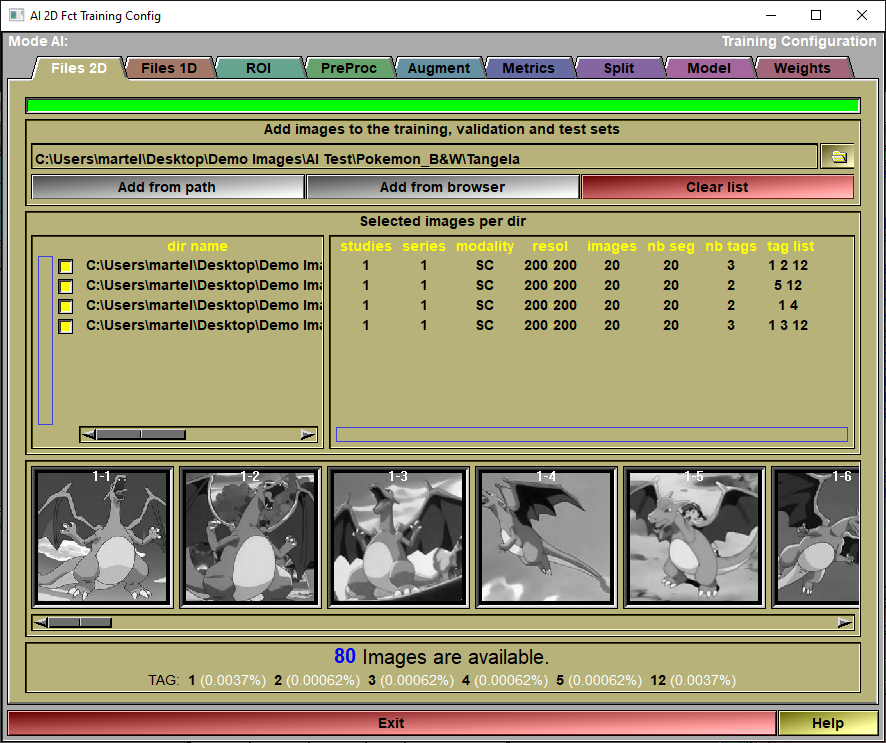This screenshot has width=886, height=743.
Task: Open the Split tab
Action: 619,68
